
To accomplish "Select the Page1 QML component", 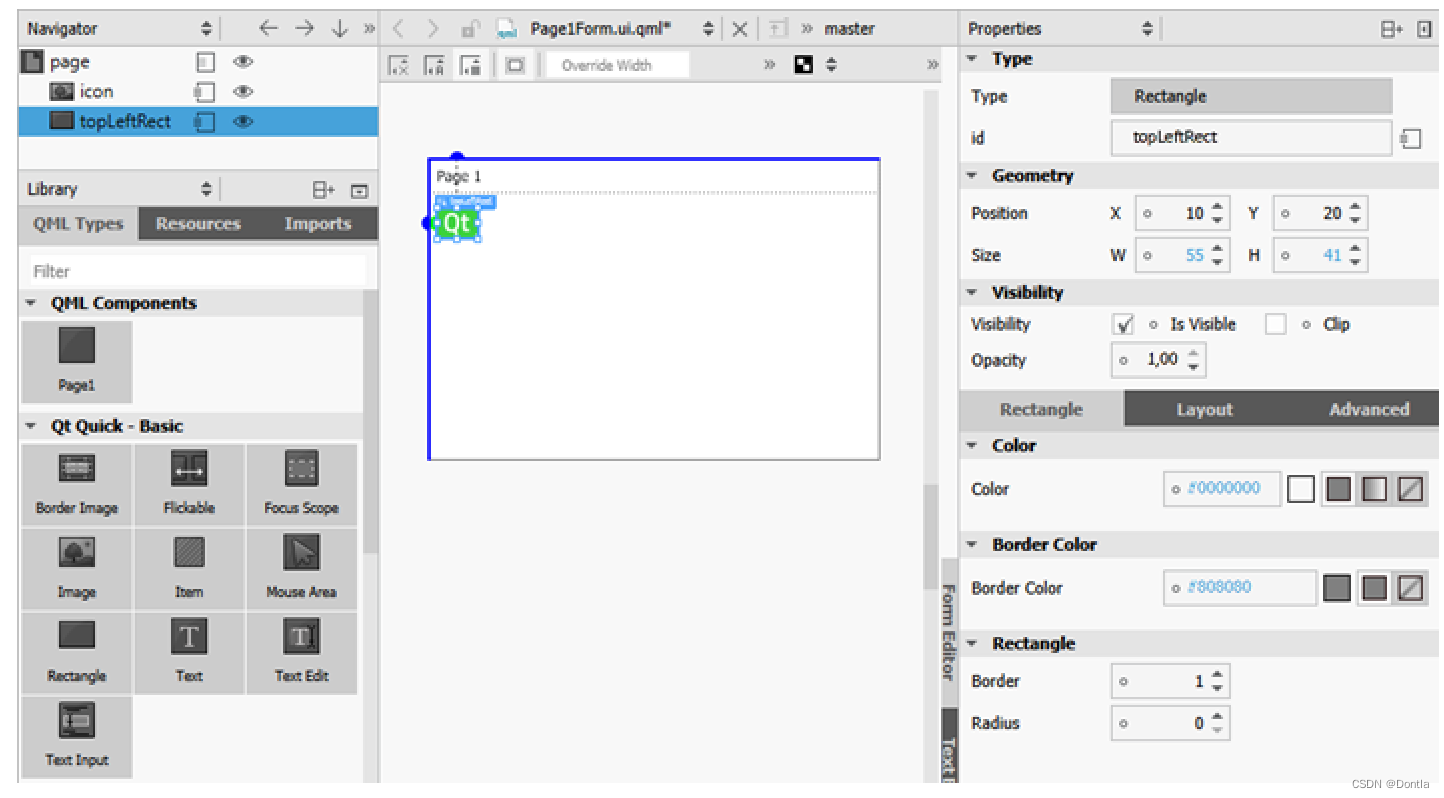I will (77, 361).
